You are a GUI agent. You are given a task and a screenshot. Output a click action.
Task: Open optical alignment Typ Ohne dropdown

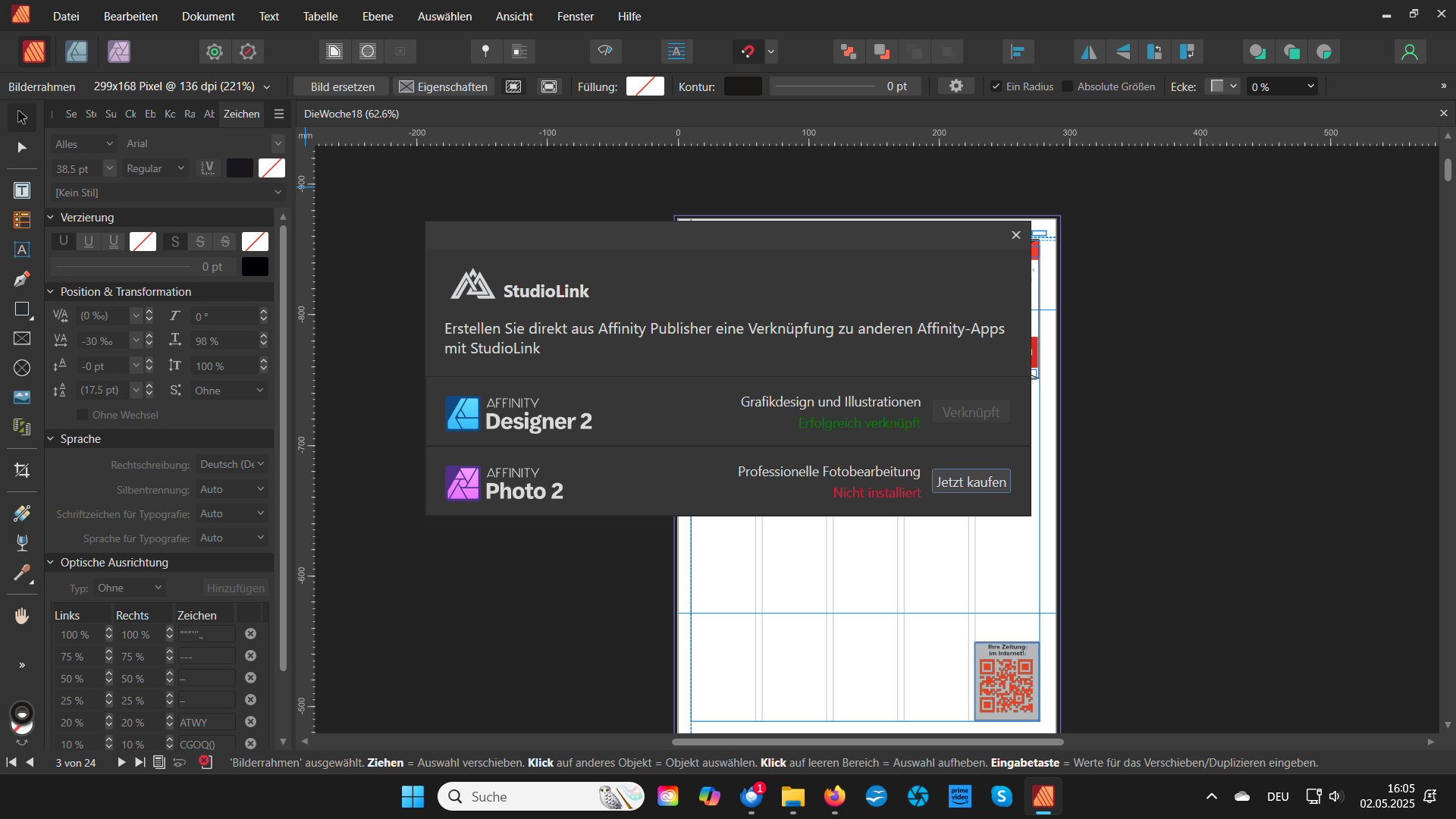130,588
